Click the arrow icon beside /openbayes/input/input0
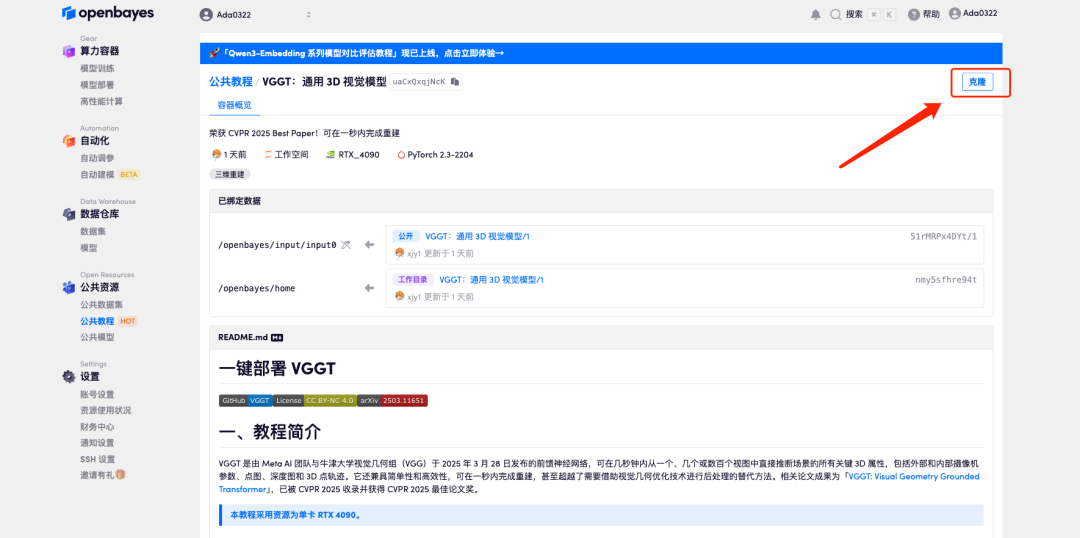This screenshot has width=1080, height=538. click(369, 245)
